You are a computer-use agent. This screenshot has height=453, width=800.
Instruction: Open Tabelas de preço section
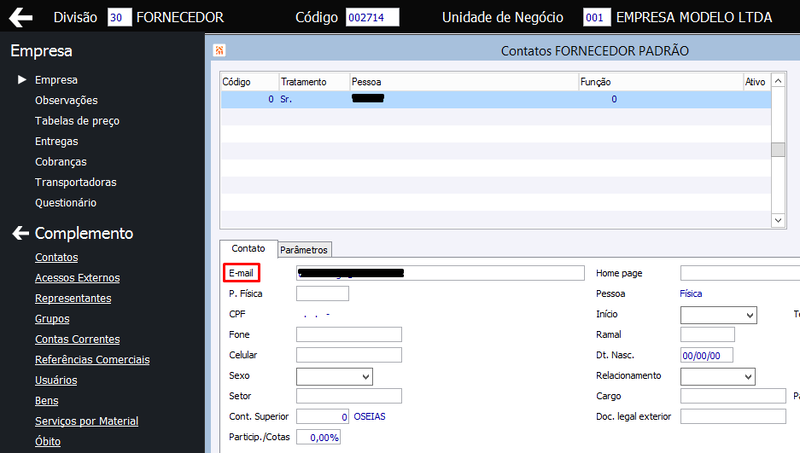(77, 121)
